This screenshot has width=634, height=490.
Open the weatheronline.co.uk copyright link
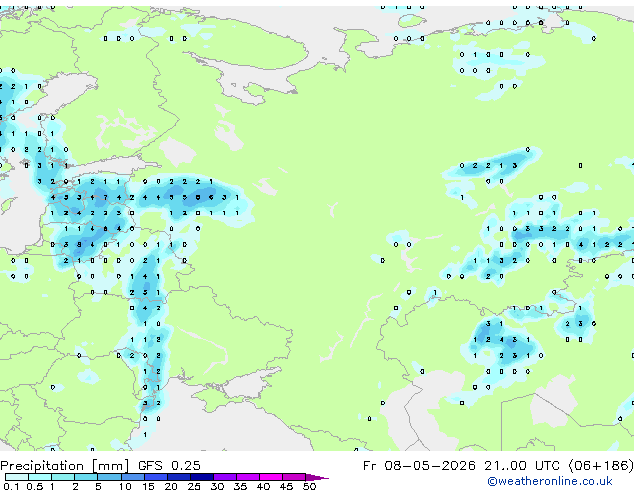click(550, 481)
